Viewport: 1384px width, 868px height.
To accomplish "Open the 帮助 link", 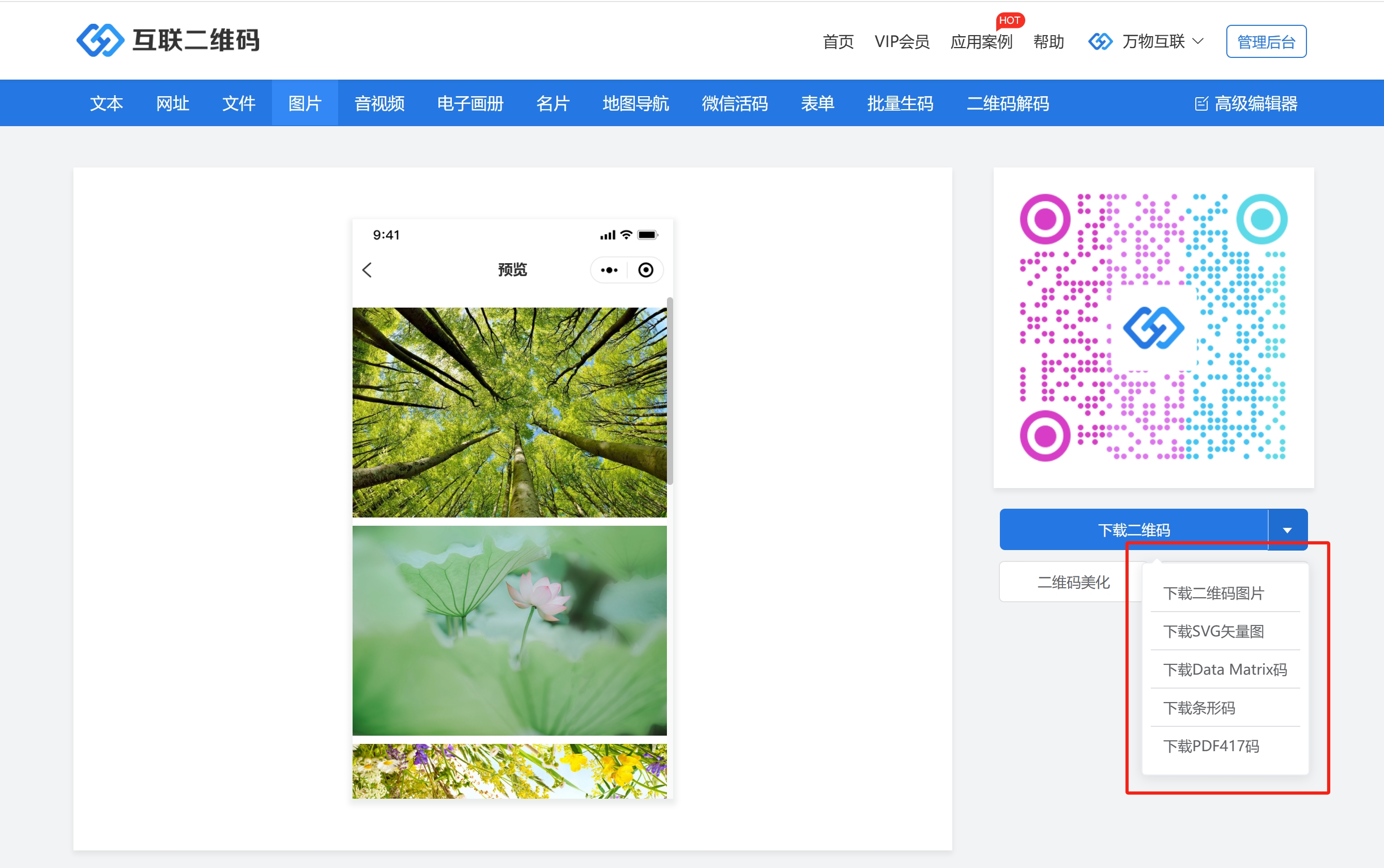I will tap(1048, 42).
